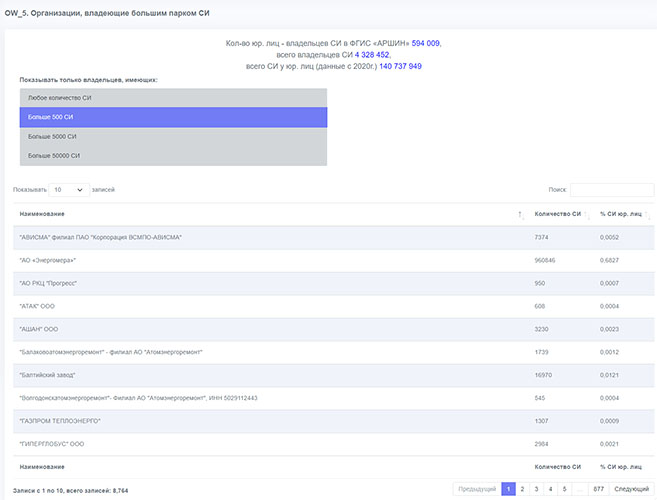Click the row 'АВИСМА филиал ПАО Корпорация ВСМПО-АВИСМА'
The image size is (657, 500).
click(334, 238)
